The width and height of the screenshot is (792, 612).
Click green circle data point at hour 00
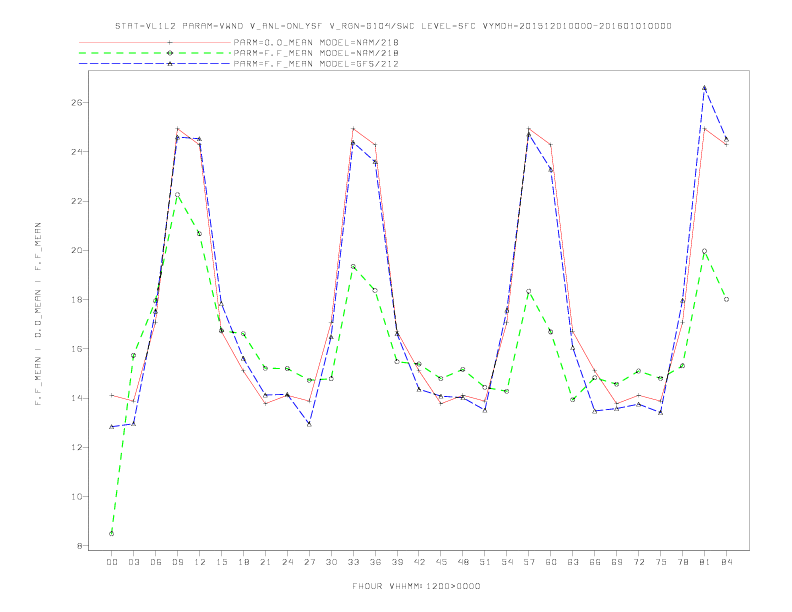(112, 534)
